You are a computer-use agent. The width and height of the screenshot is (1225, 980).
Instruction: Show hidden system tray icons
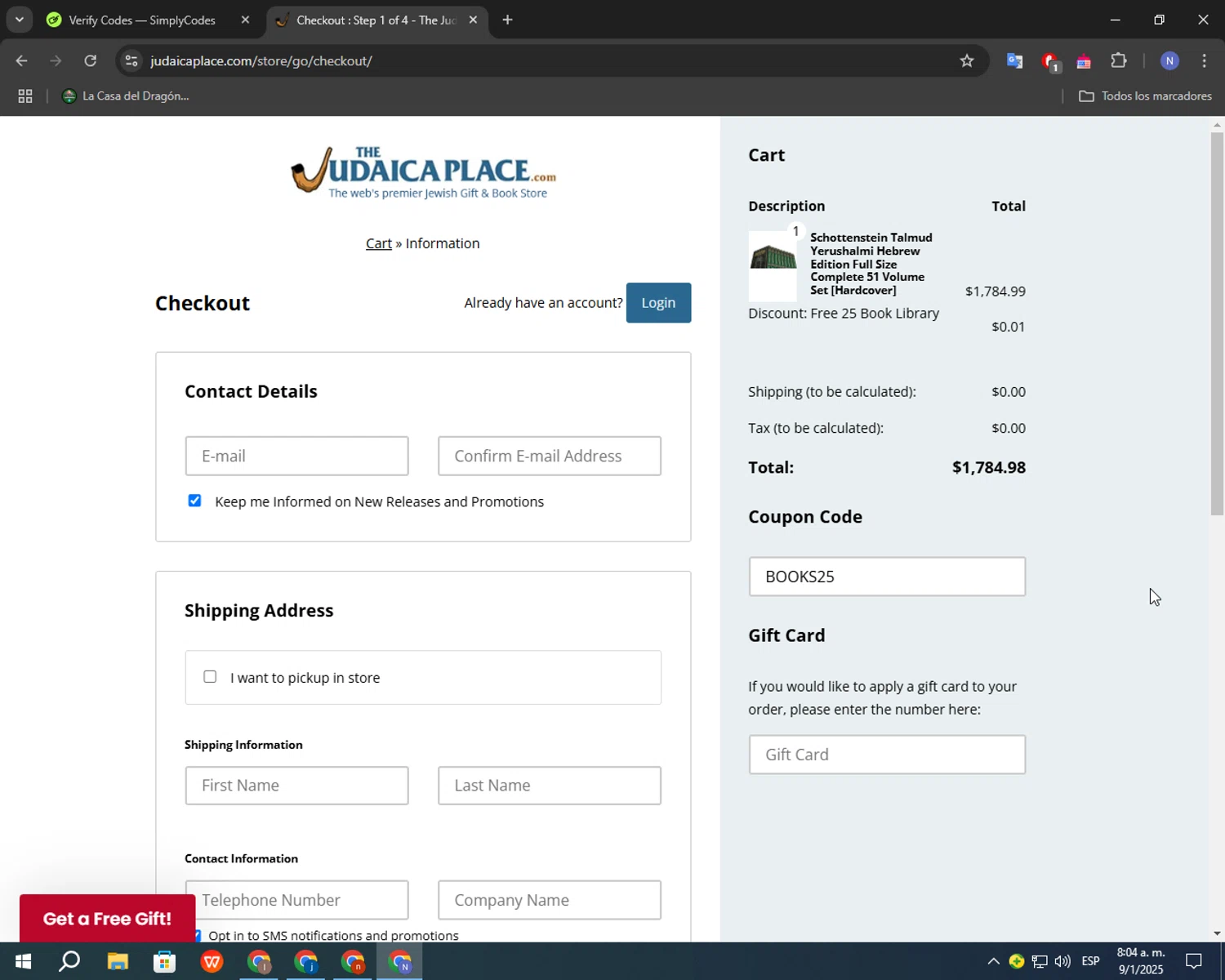pyautogui.click(x=993, y=961)
